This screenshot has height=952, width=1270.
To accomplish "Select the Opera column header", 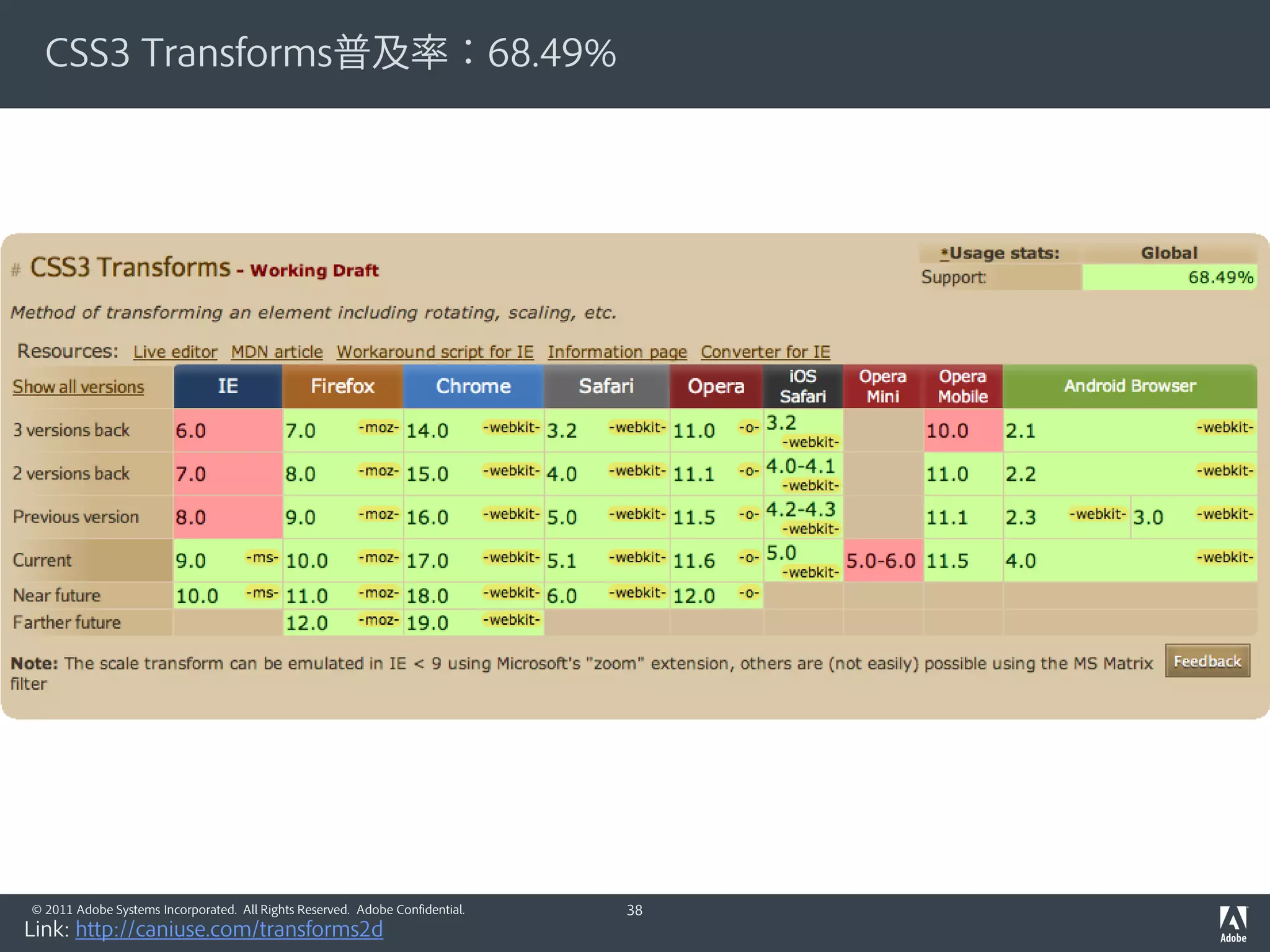I will (x=716, y=386).
